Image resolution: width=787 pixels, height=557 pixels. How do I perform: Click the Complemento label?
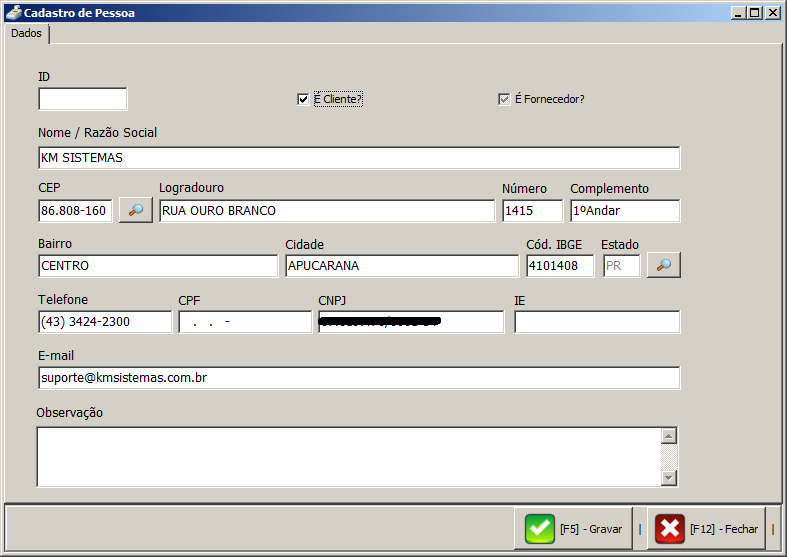609,189
